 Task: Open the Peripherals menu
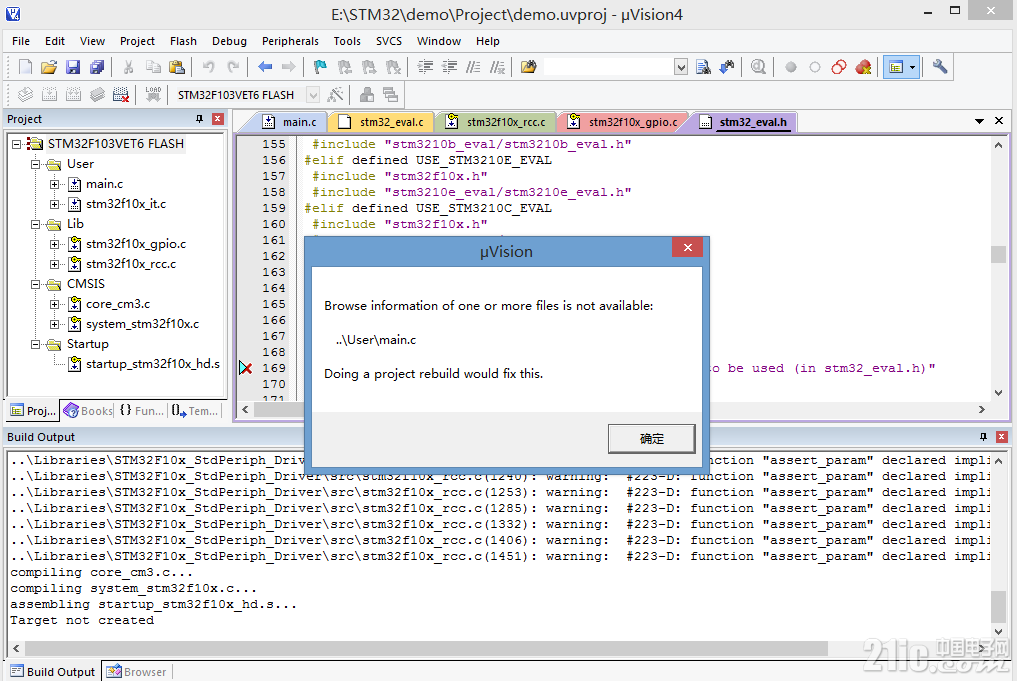point(290,41)
